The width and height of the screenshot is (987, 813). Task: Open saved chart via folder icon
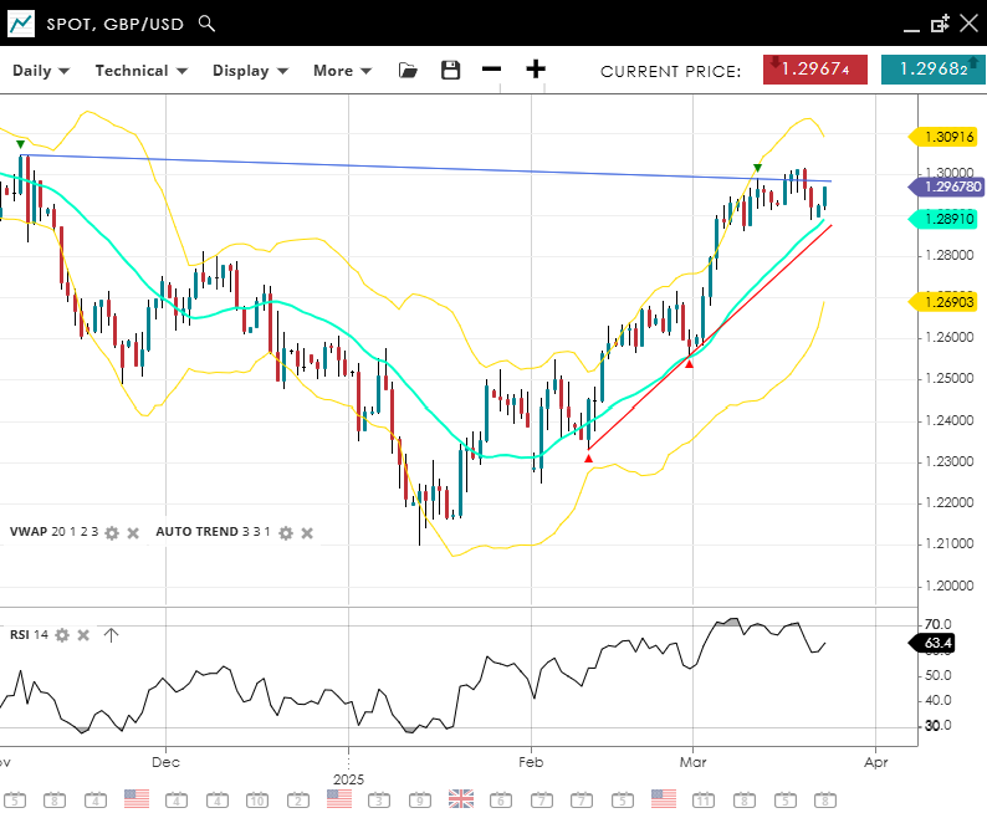[x=407, y=70]
